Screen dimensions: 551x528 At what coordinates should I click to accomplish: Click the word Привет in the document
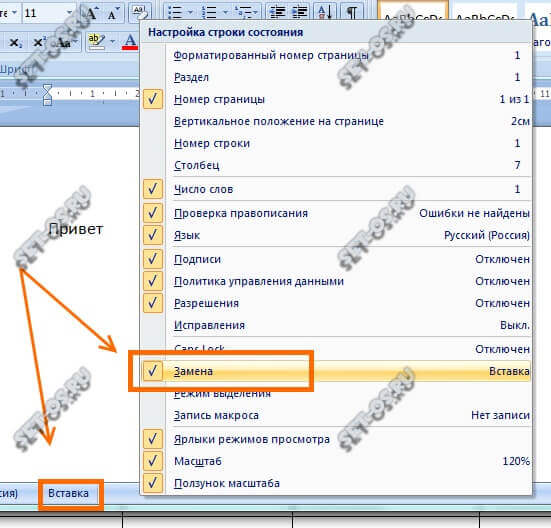76,229
